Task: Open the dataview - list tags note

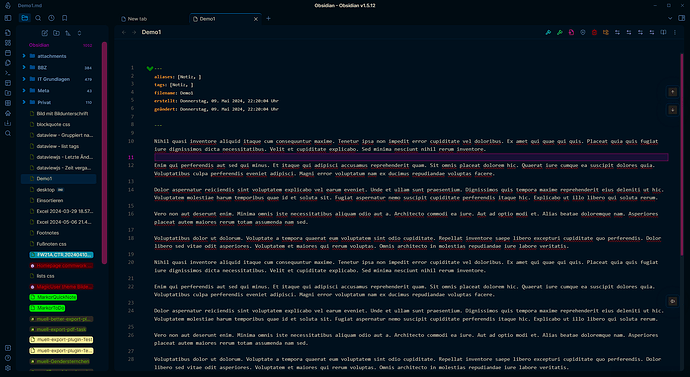Action: point(58,146)
